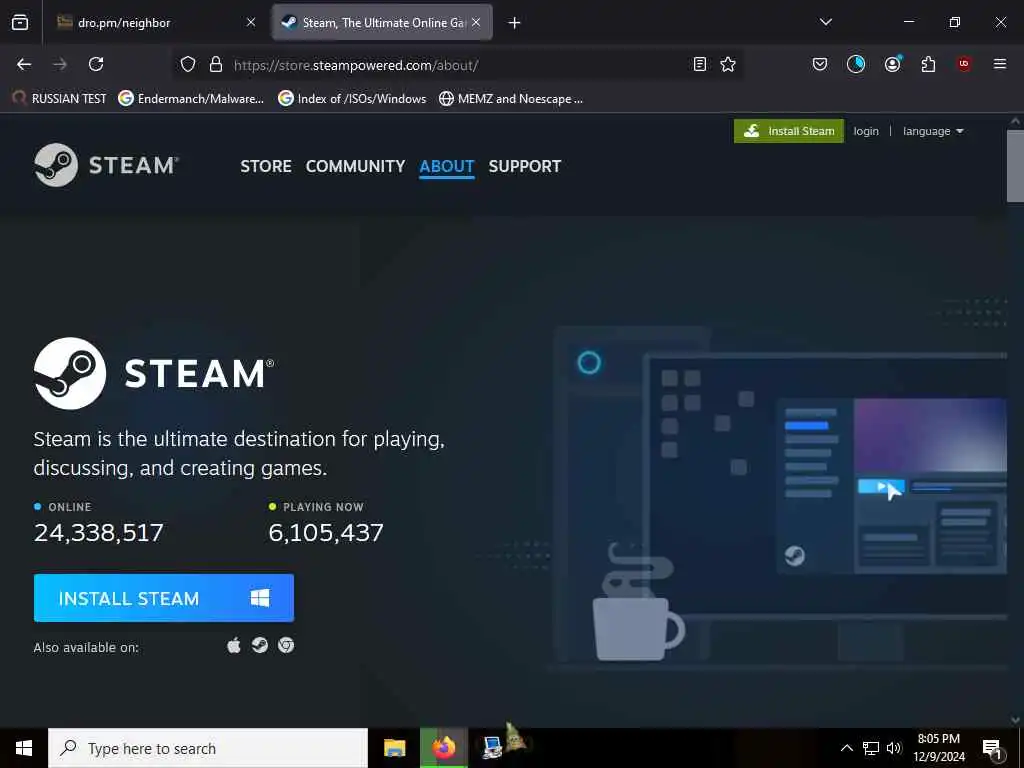Image resolution: width=1024 pixels, height=768 pixels.
Task: Show hidden system tray icons
Action: pos(846,748)
